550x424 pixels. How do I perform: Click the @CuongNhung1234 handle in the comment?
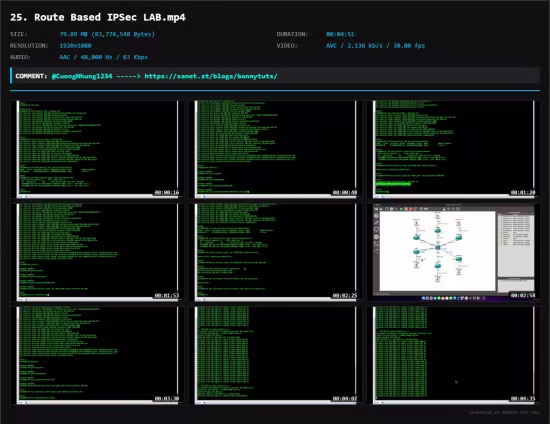pyautogui.click(x=82, y=76)
